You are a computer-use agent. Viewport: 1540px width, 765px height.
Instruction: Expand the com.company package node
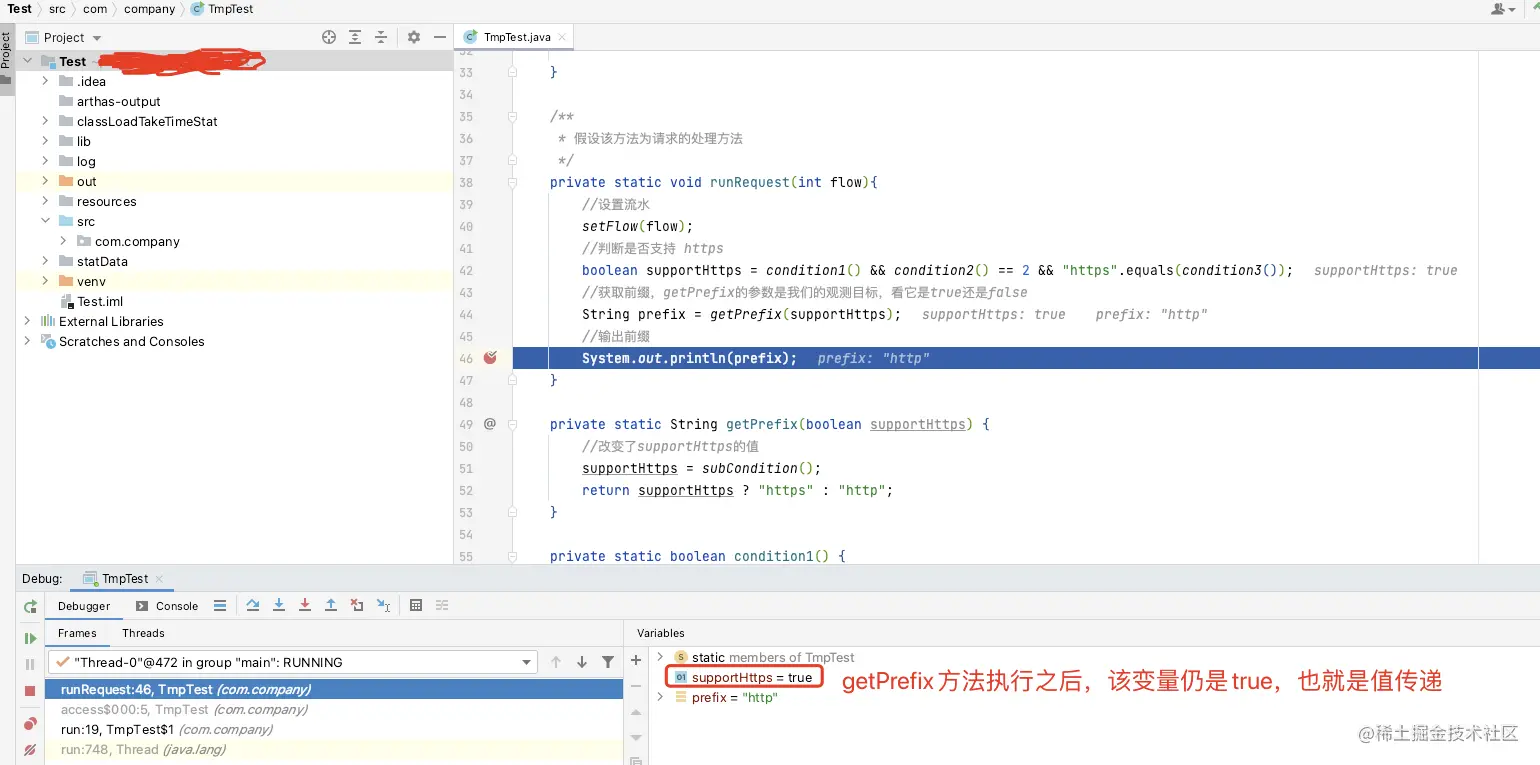pos(63,241)
